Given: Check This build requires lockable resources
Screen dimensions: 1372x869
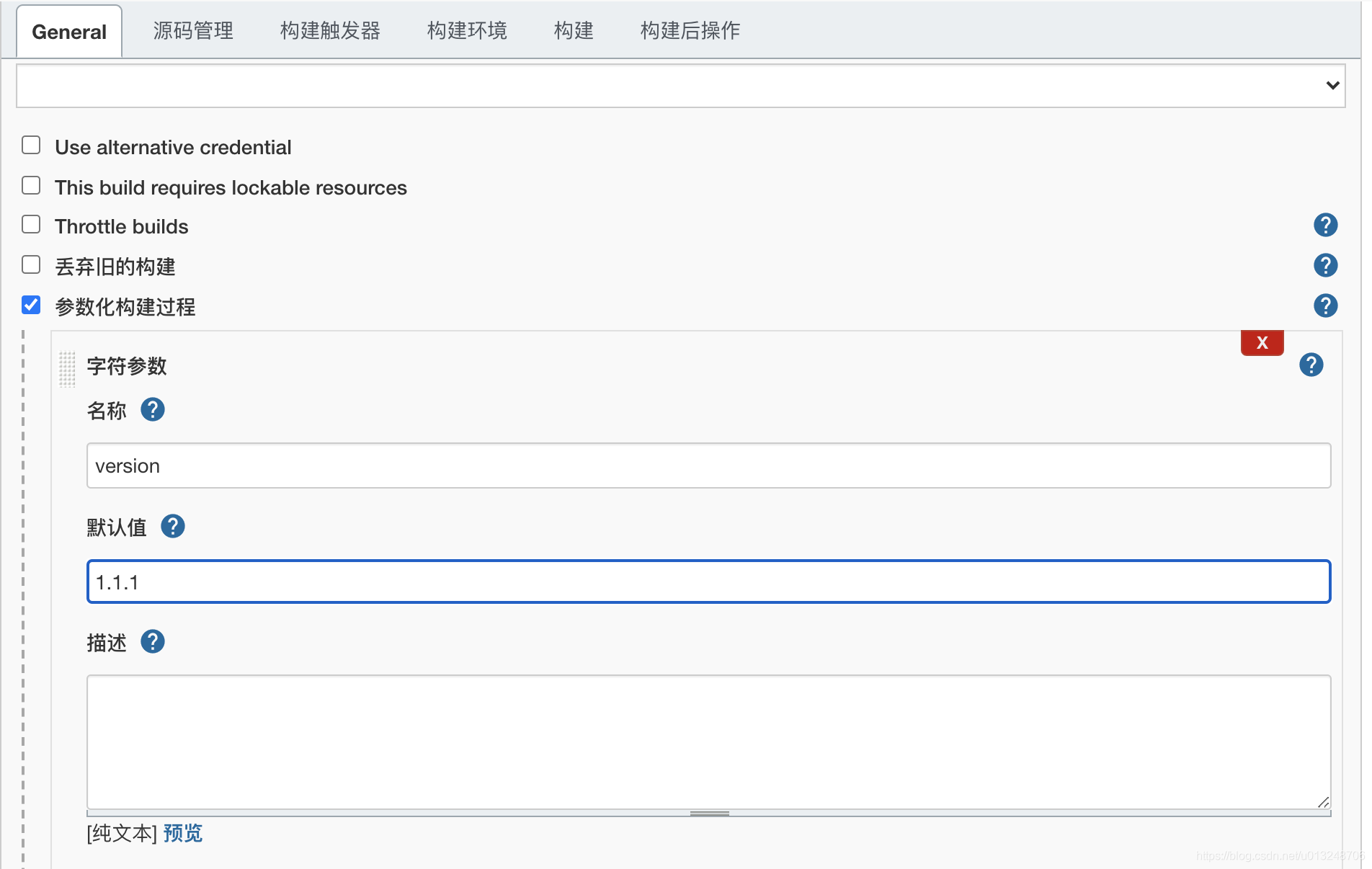Looking at the screenshot, I should point(31,186).
